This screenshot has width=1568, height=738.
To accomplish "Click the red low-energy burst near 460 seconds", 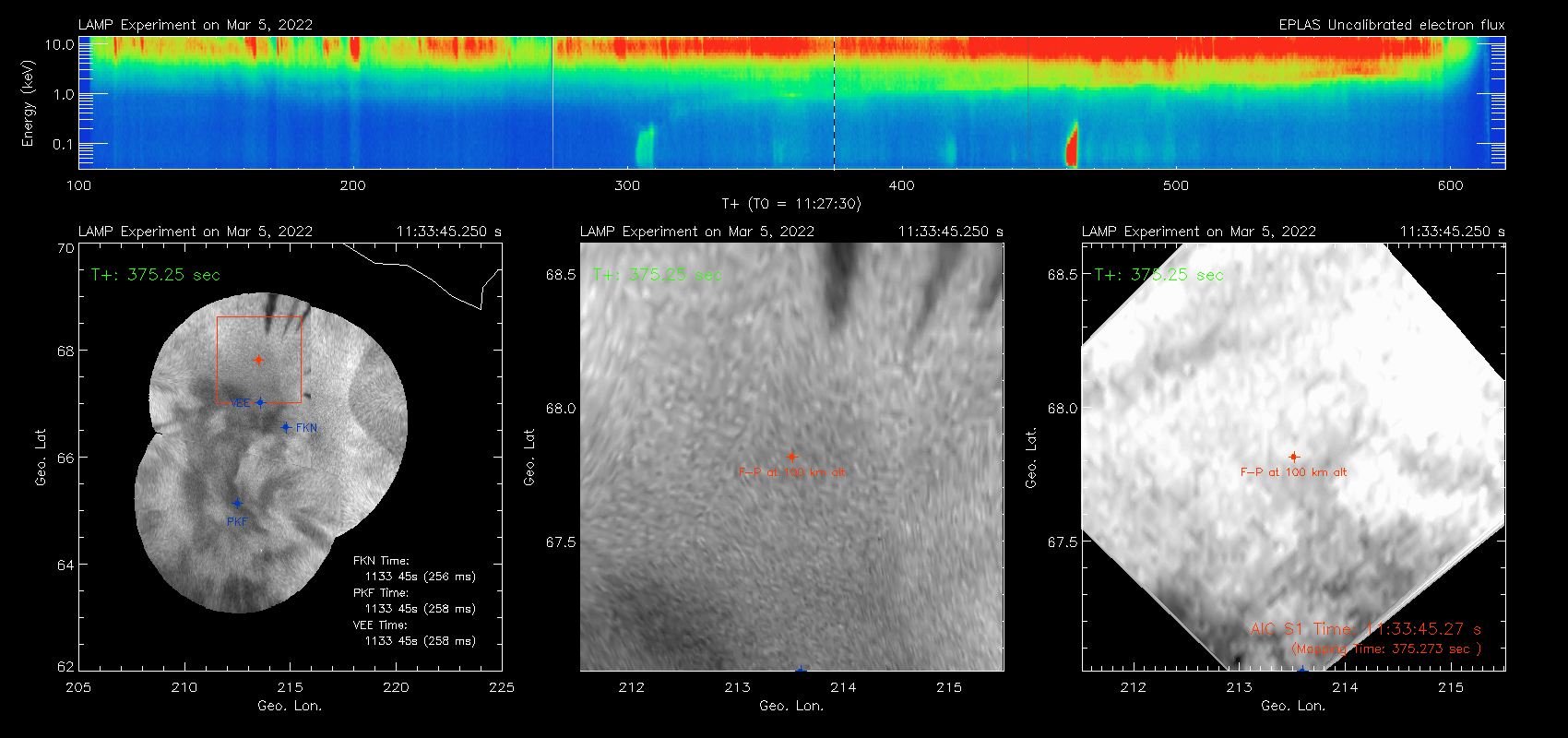I will click(x=1072, y=146).
